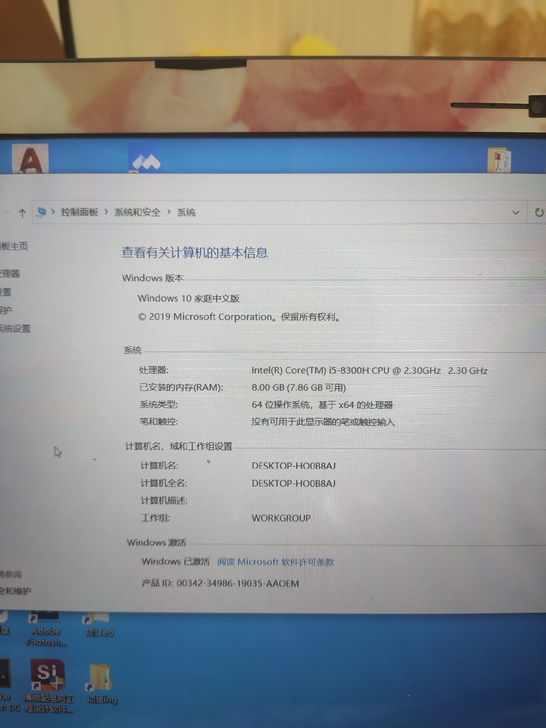
Task: Click the processor value Intel Core i5-8300H
Action: tap(369, 370)
